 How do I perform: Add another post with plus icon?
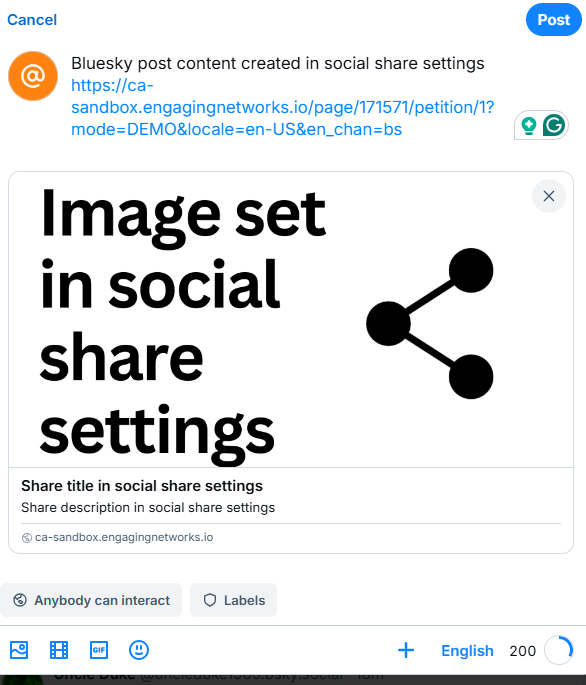pyautogui.click(x=406, y=650)
